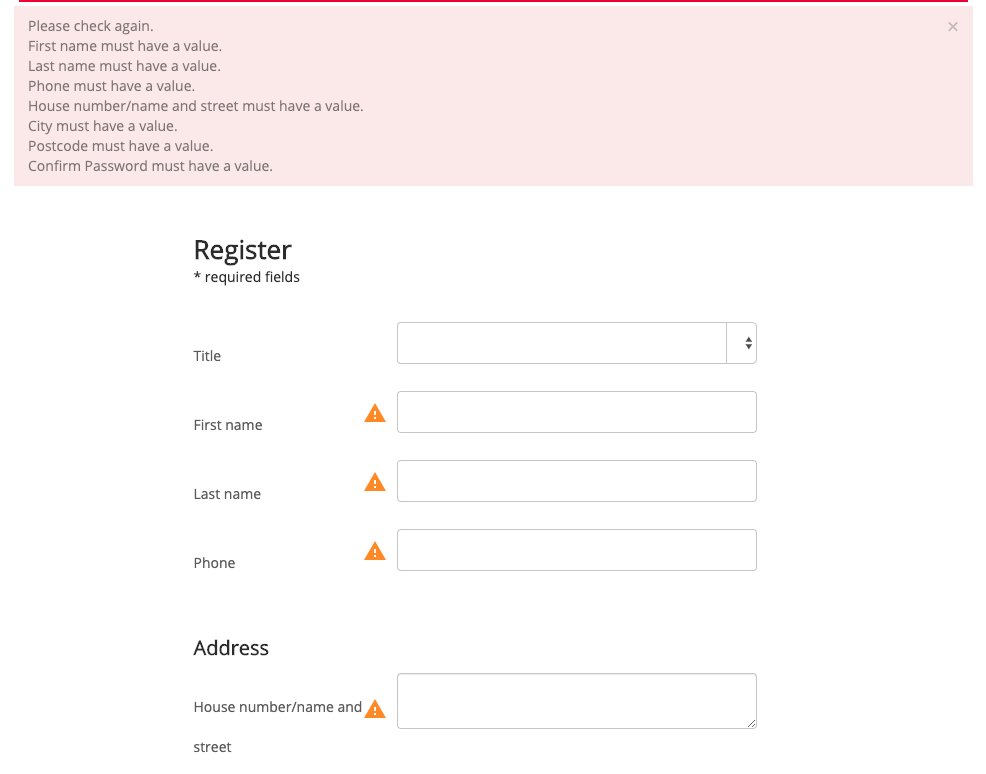This screenshot has width=986, height=774.
Task: Click the orange warning icon beside Phone
Action: [375, 551]
